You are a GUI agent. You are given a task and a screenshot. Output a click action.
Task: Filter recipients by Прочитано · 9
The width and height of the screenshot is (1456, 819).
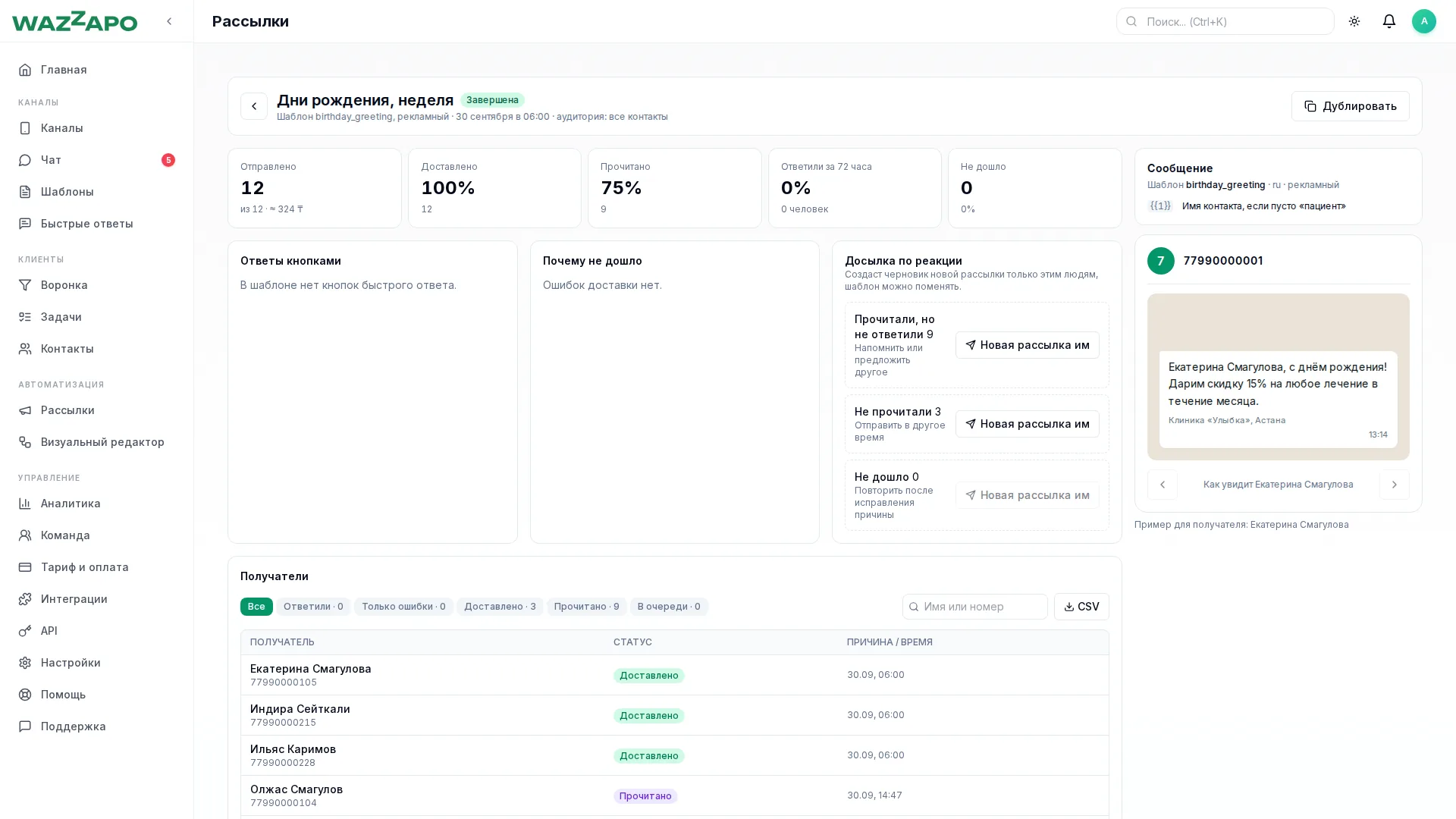586,607
